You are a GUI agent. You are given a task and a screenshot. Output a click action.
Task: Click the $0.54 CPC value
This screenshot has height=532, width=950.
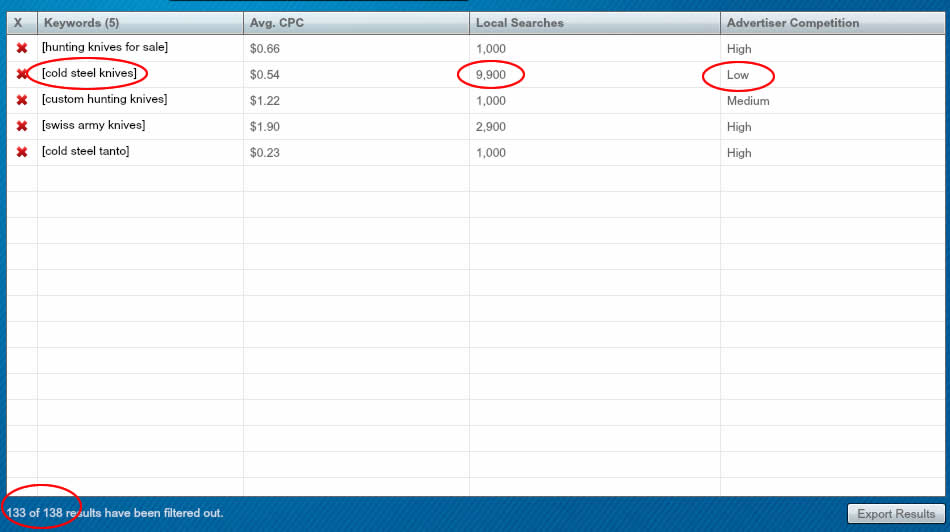coord(265,75)
